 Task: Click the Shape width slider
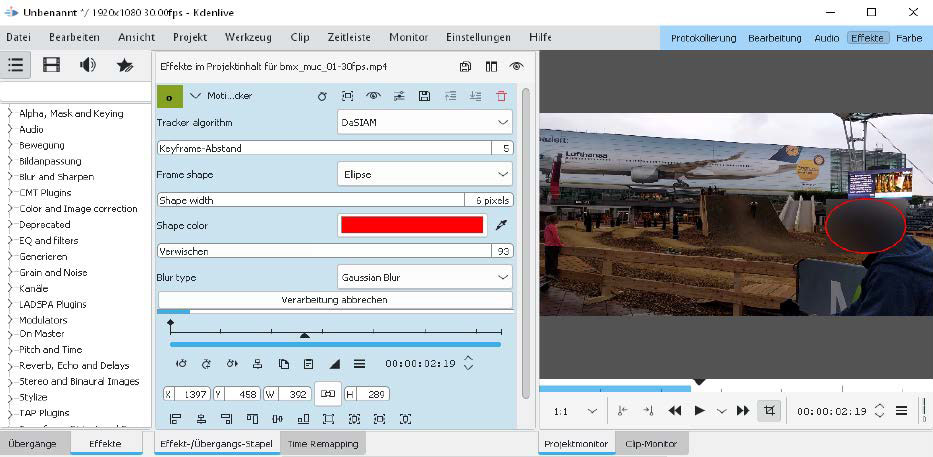click(335, 201)
